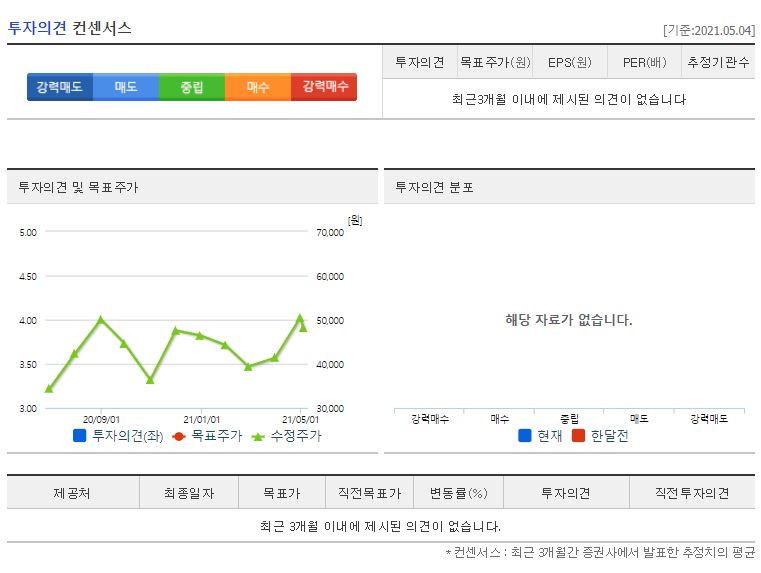Click the PER(배) column header
This screenshot has width=761, height=573.
(x=645, y=62)
